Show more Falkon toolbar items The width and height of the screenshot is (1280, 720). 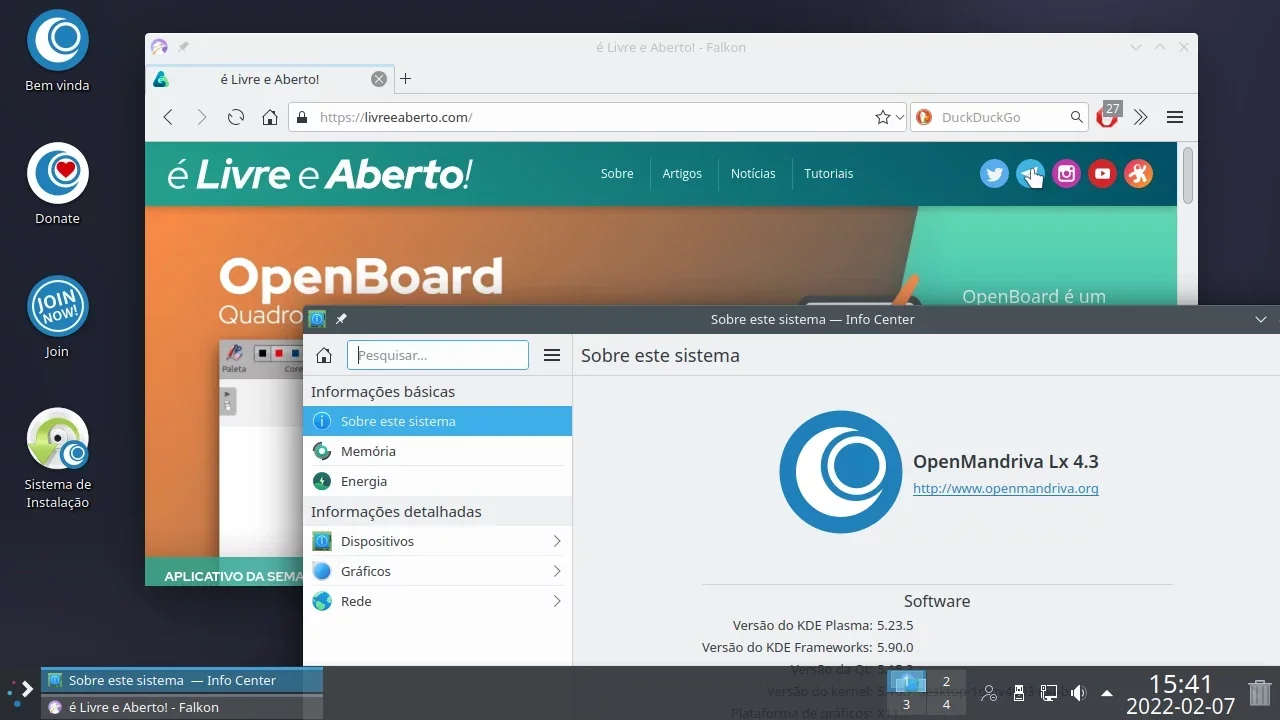(x=1141, y=117)
